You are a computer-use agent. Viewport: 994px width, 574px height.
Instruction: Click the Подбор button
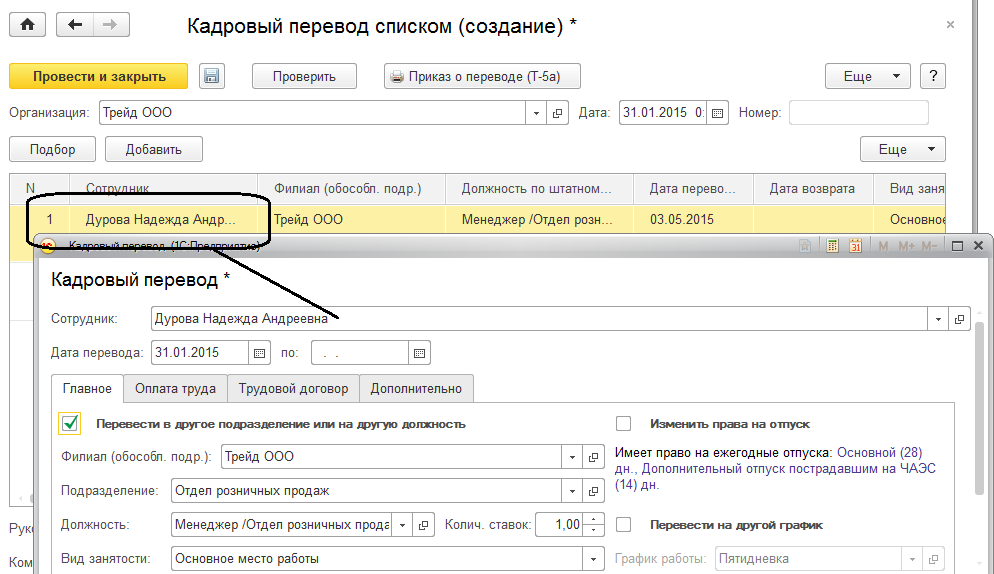click(x=53, y=149)
